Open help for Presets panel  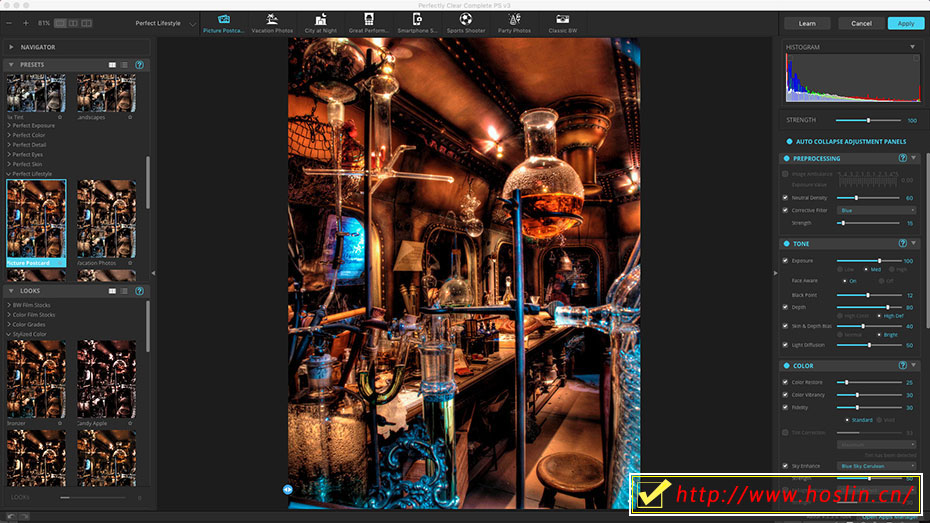[x=139, y=65]
